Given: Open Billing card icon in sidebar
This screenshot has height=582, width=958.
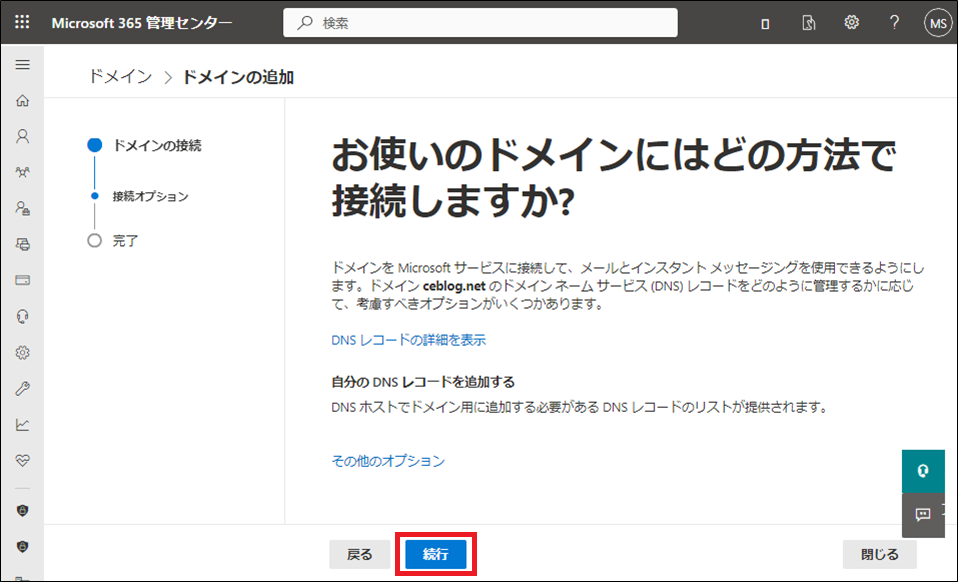Looking at the screenshot, I should click(23, 280).
